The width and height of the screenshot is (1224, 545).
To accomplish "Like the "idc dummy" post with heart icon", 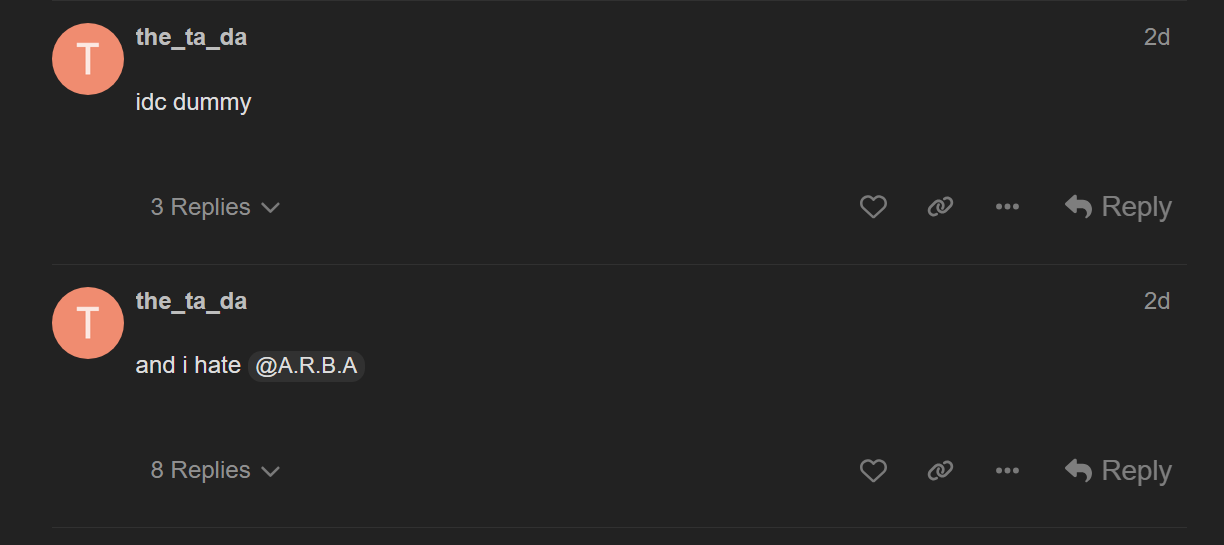I will pyautogui.click(x=873, y=207).
